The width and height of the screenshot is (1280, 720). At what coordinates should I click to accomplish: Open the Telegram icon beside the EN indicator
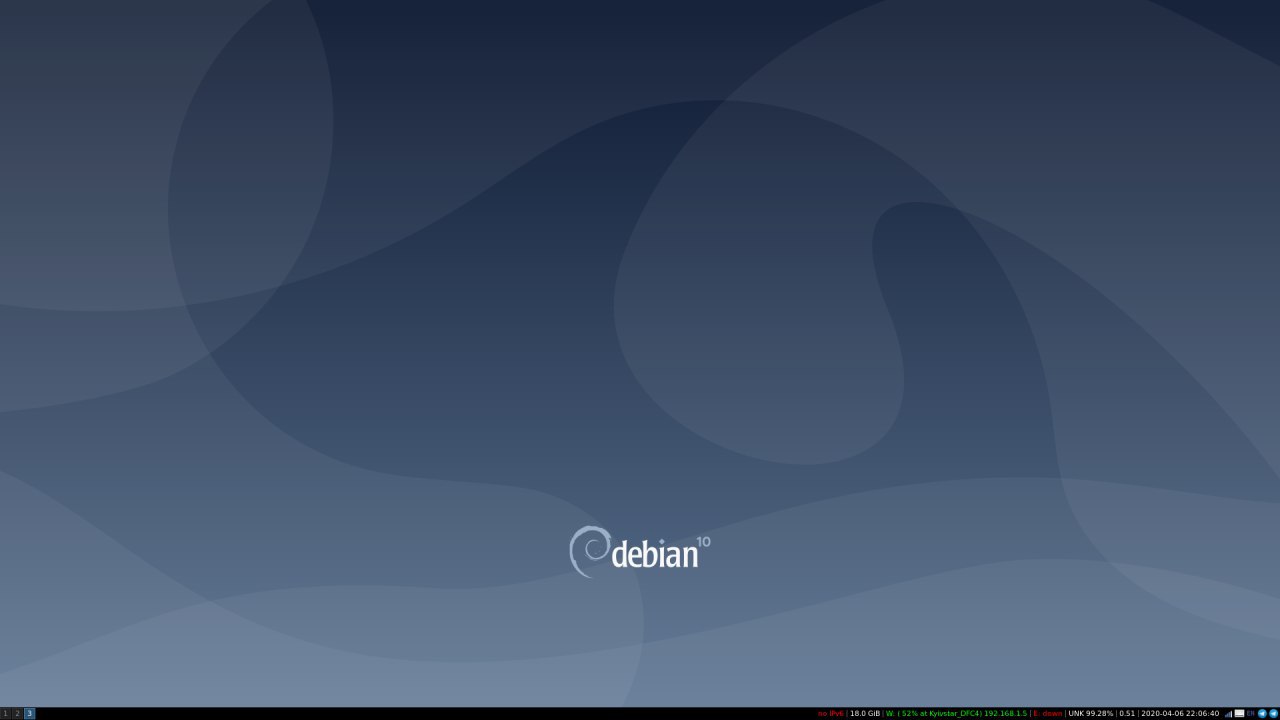pos(1262,714)
